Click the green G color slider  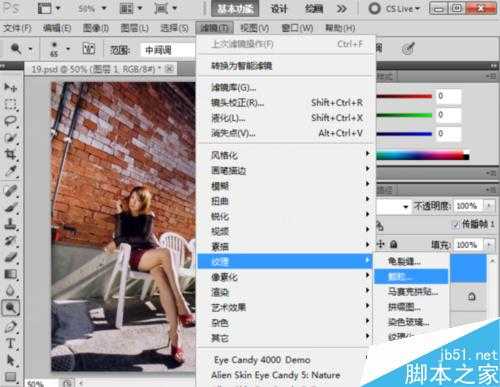coord(404,115)
